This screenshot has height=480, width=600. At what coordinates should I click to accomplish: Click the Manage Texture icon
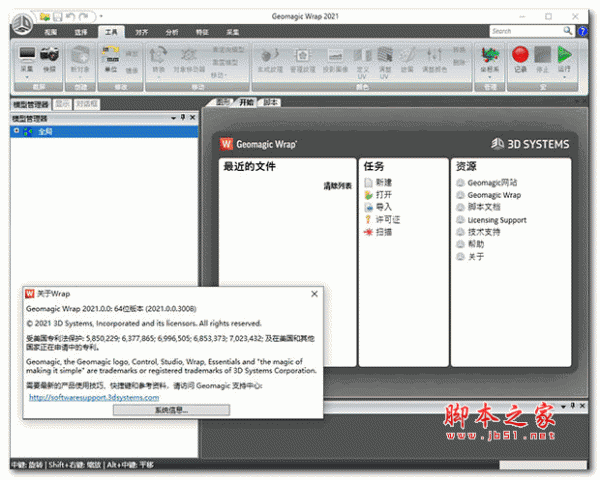(302, 55)
